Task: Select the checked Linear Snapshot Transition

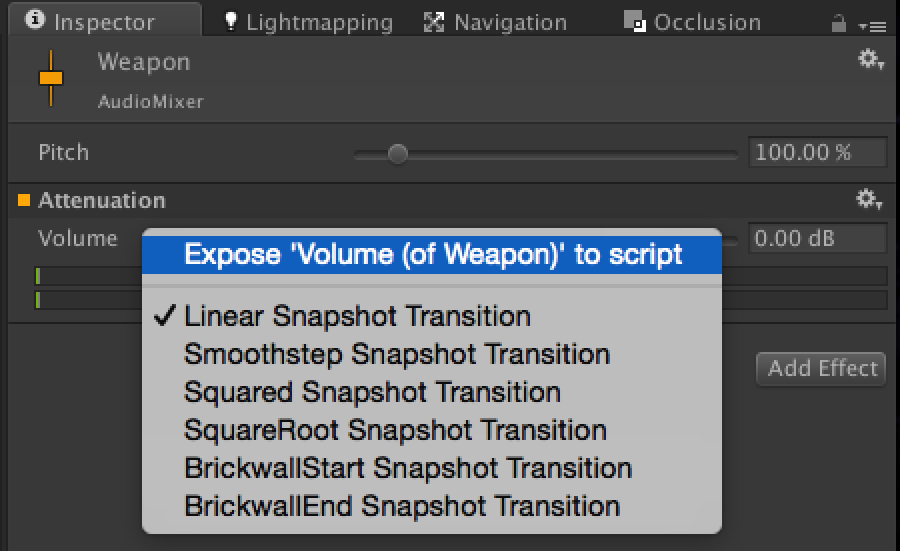Action: click(x=357, y=316)
